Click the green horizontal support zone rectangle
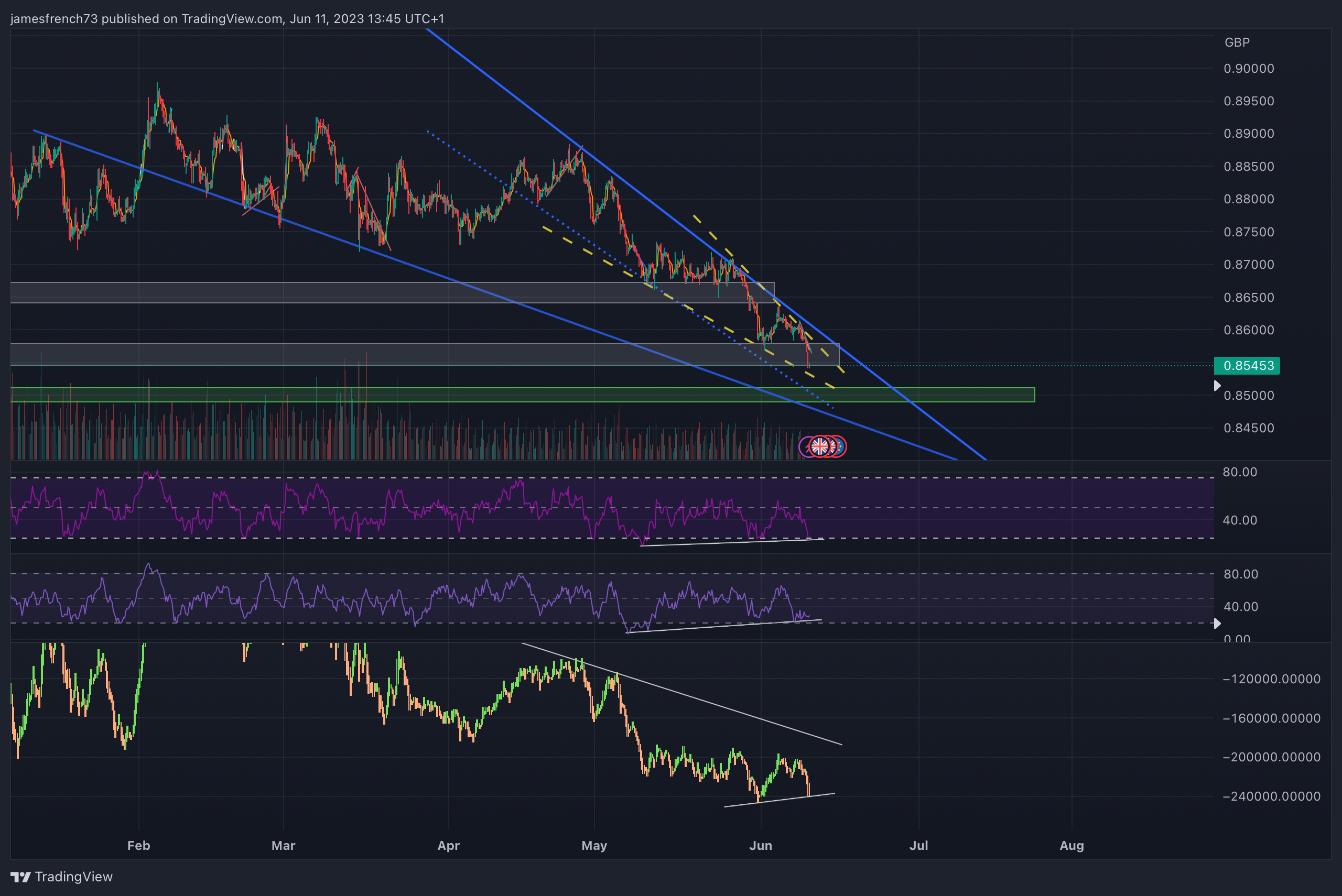 coord(523,395)
